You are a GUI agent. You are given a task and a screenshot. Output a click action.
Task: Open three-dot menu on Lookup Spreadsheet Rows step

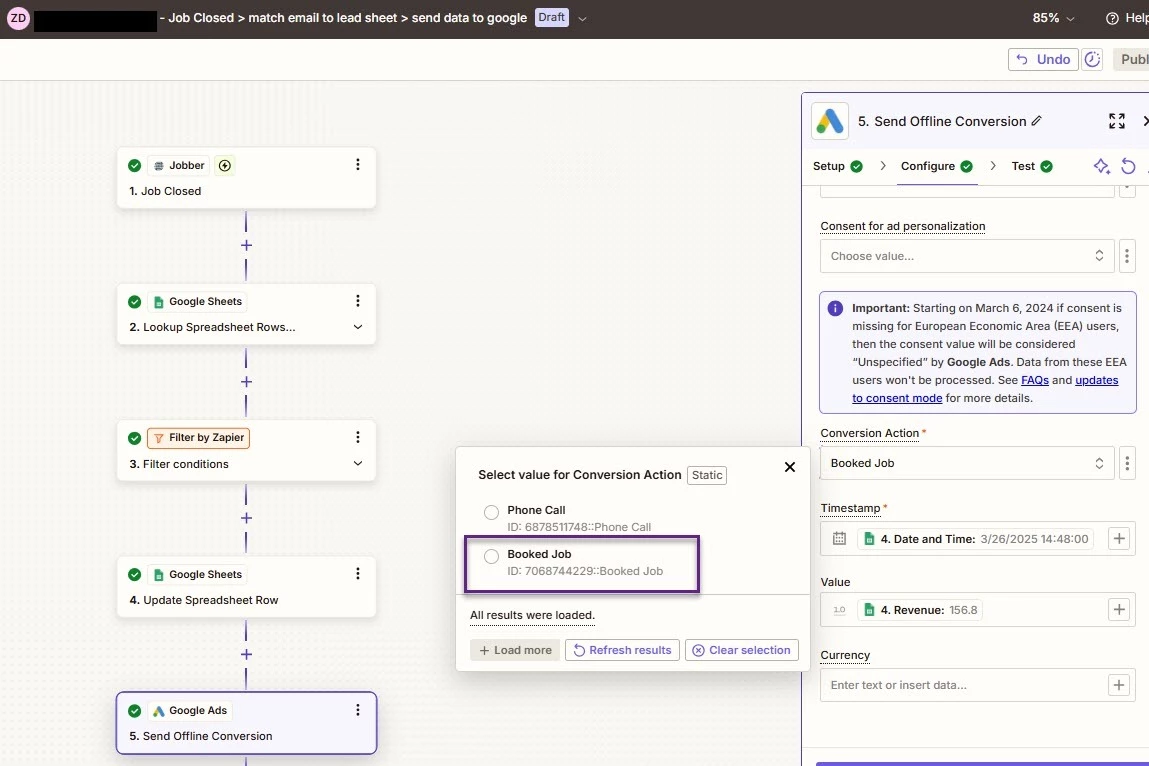click(x=358, y=301)
